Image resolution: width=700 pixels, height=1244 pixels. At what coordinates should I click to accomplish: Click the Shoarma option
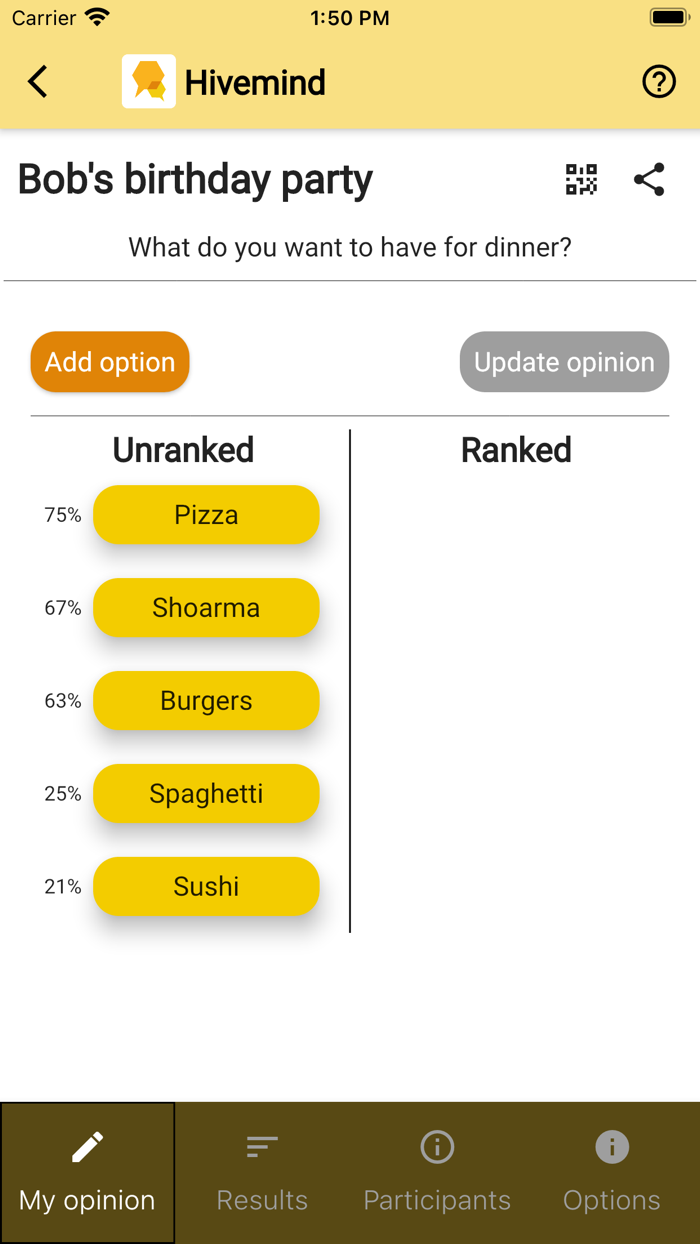coord(206,607)
